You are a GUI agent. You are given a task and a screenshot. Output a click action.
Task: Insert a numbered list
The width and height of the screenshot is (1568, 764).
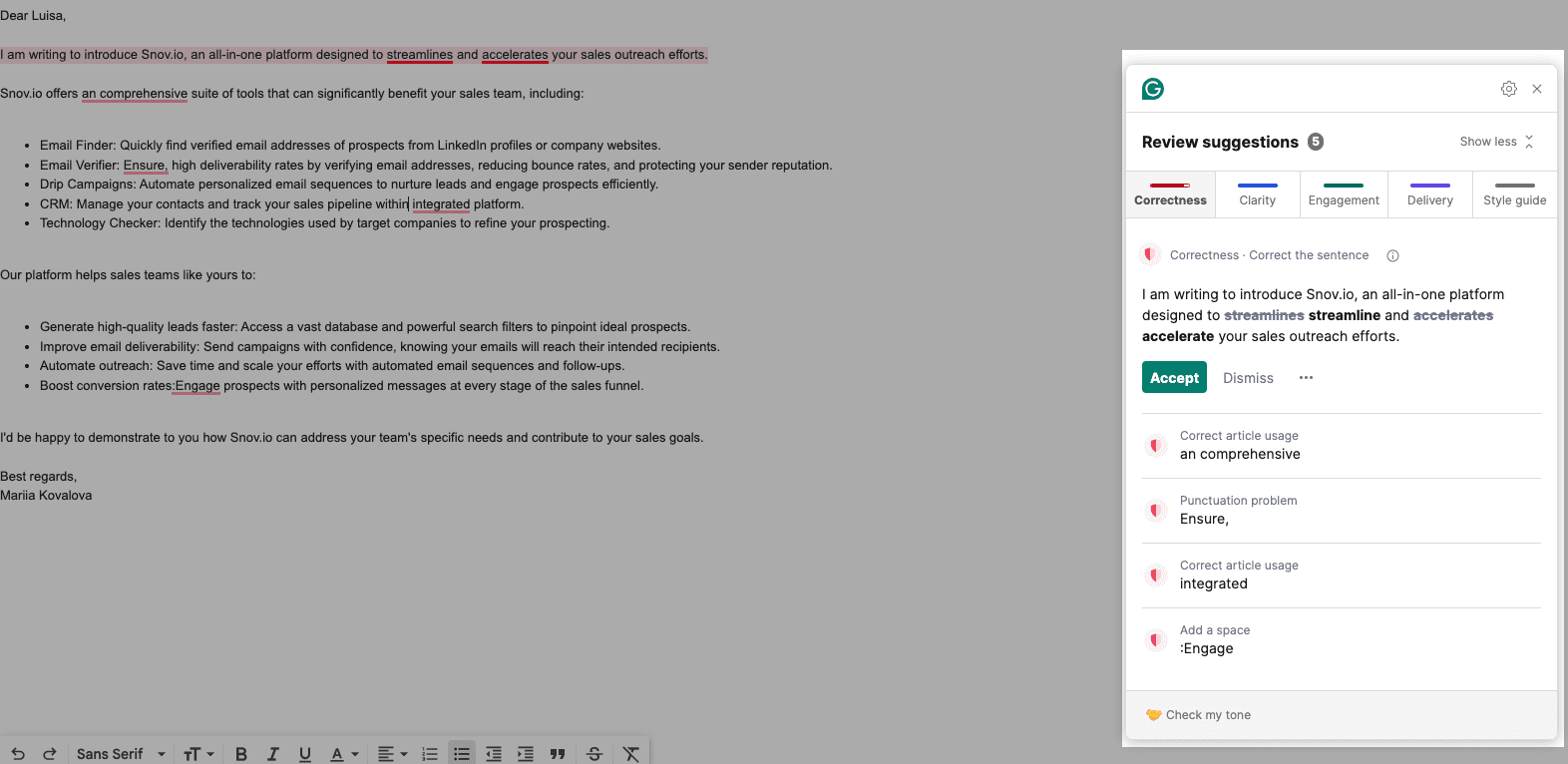click(x=430, y=754)
